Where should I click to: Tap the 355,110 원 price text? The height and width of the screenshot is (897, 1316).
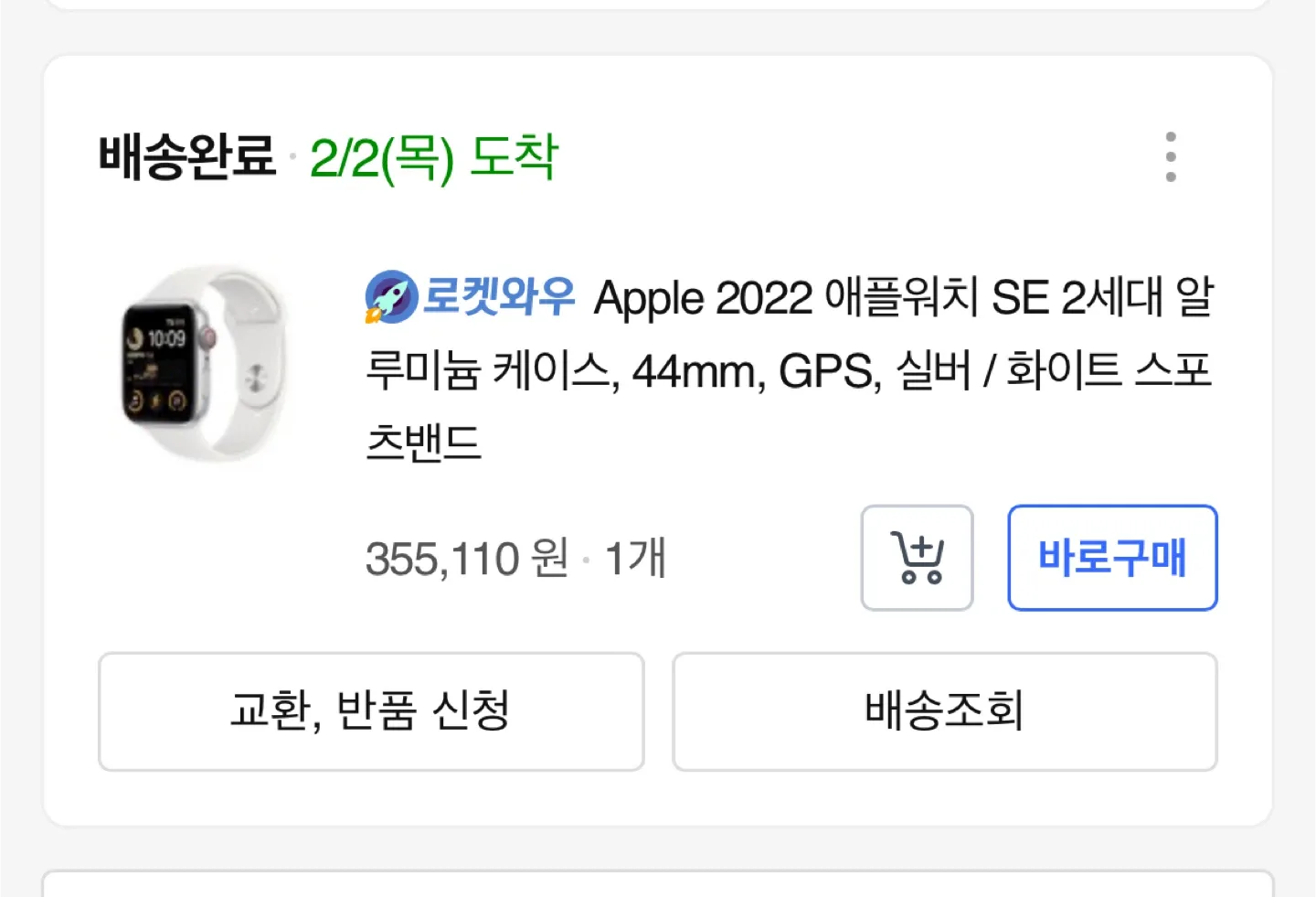tap(467, 559)
